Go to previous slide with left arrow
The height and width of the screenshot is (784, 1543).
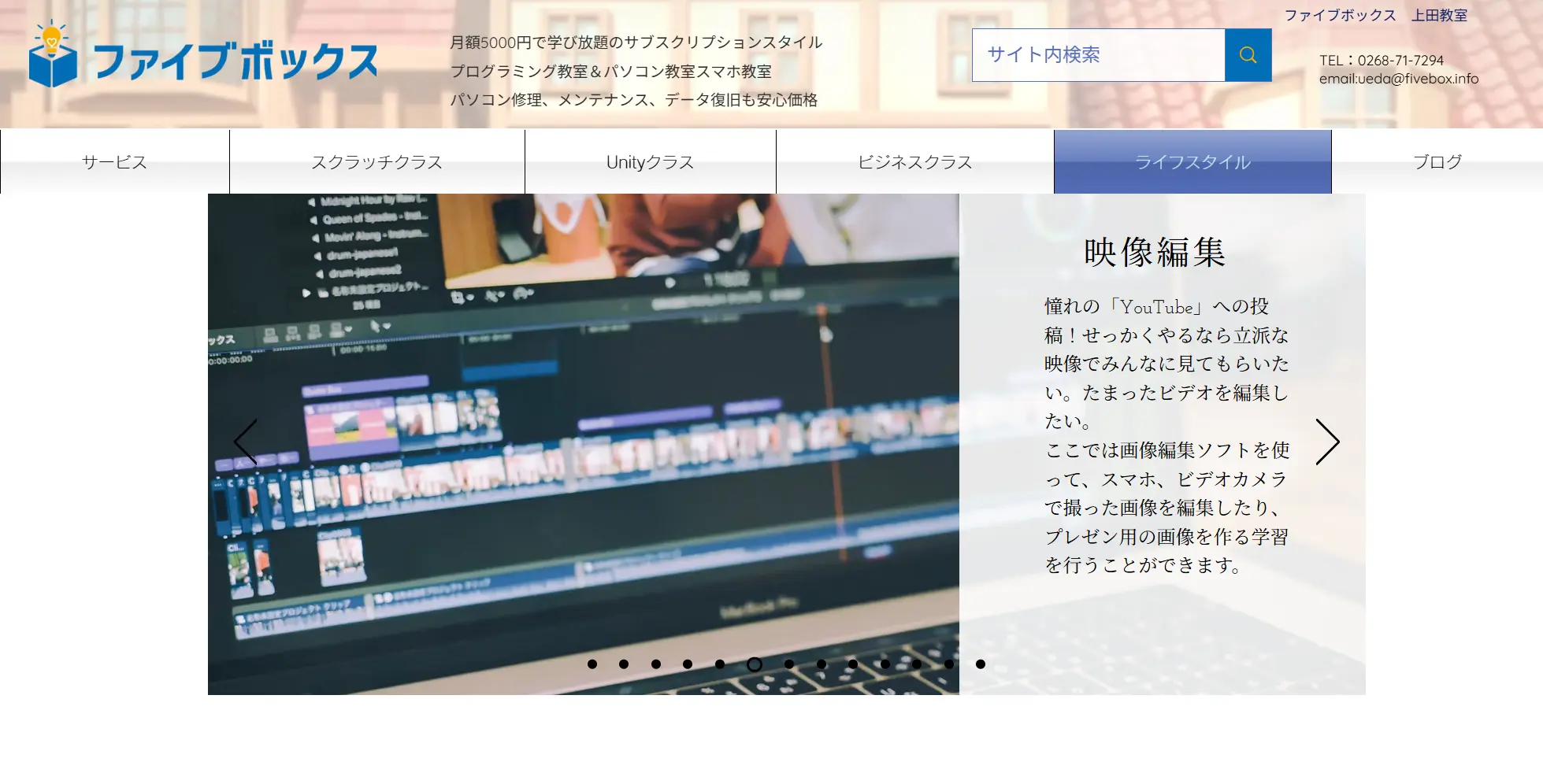[246, 442]
